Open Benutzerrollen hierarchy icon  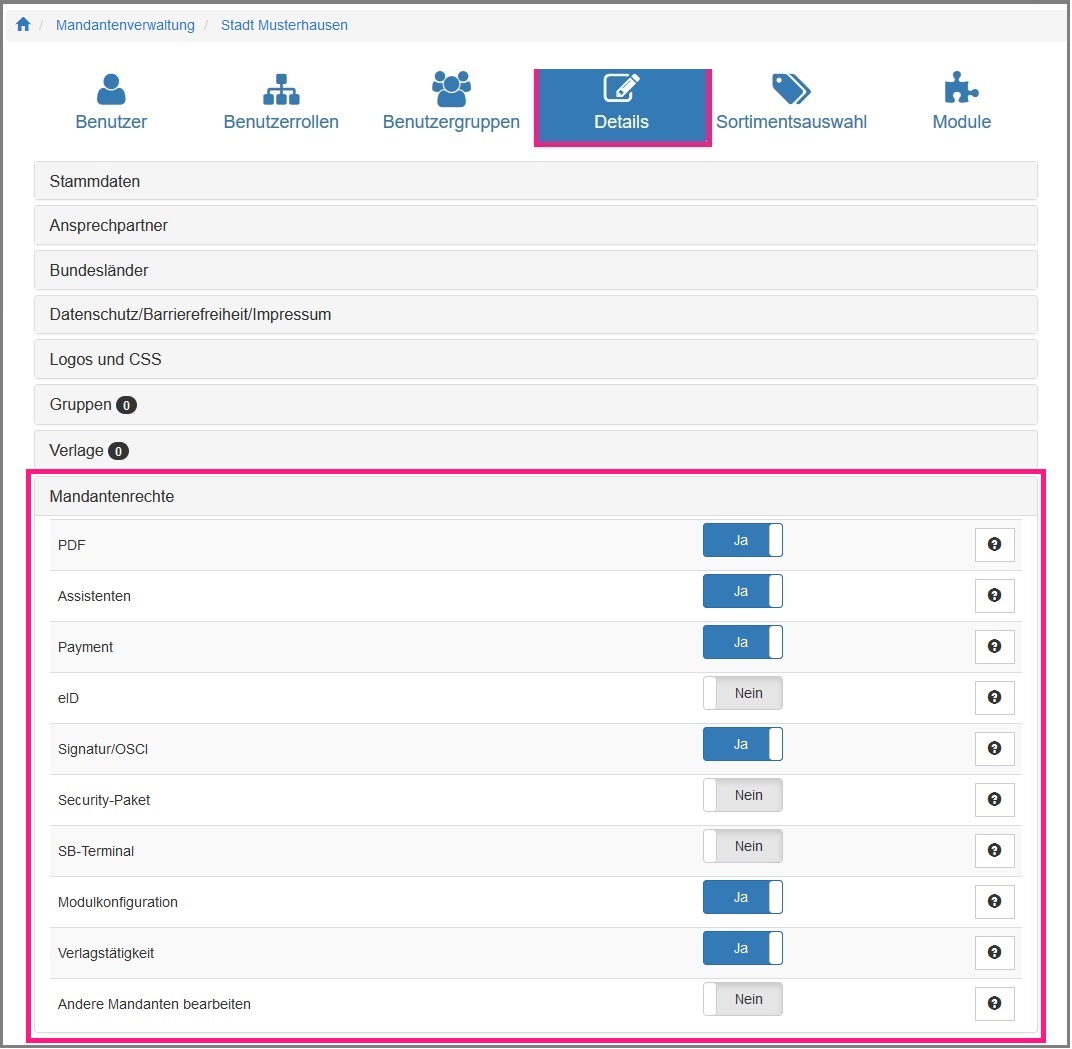click(281, 90)
